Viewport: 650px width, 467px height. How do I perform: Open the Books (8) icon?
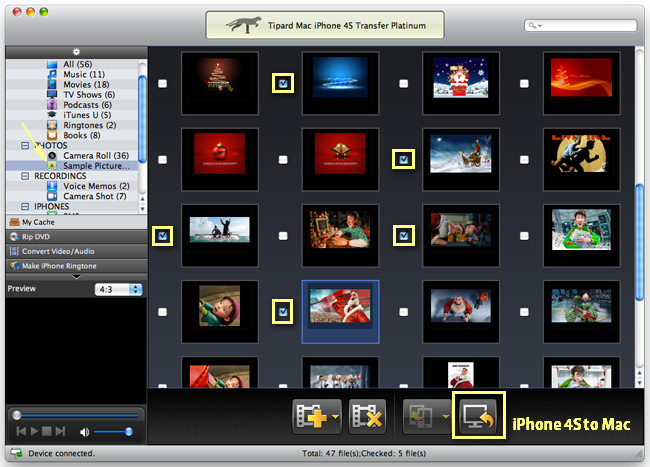(52, 135)
